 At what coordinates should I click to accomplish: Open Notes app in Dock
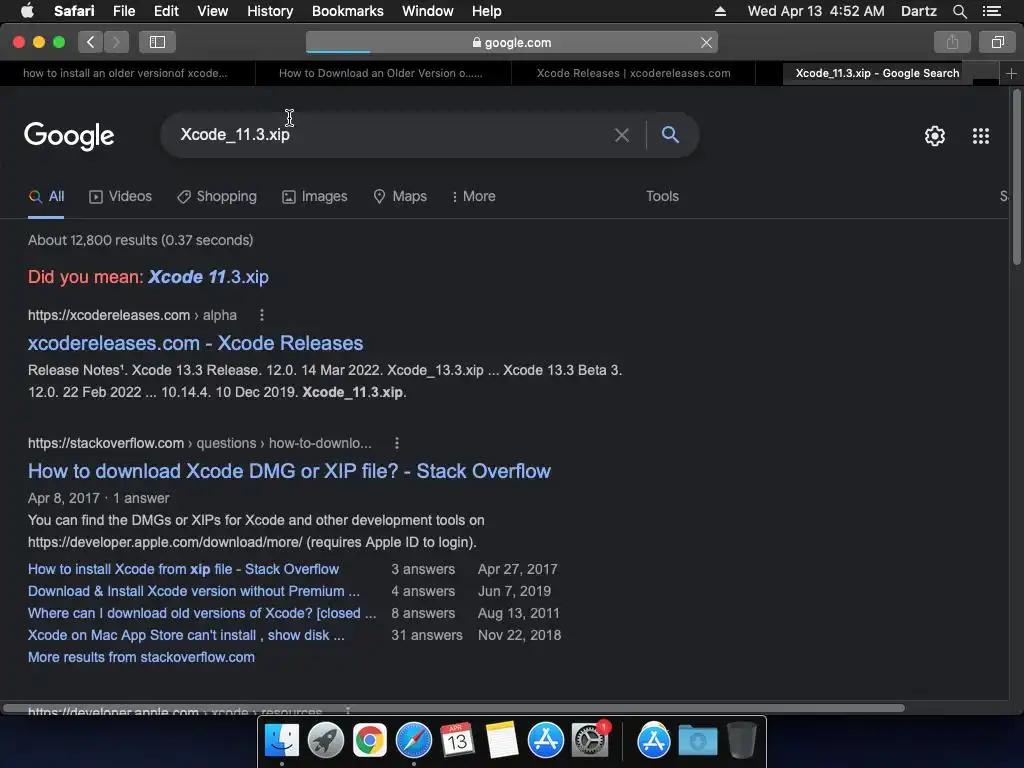click(x=502, y=741)
